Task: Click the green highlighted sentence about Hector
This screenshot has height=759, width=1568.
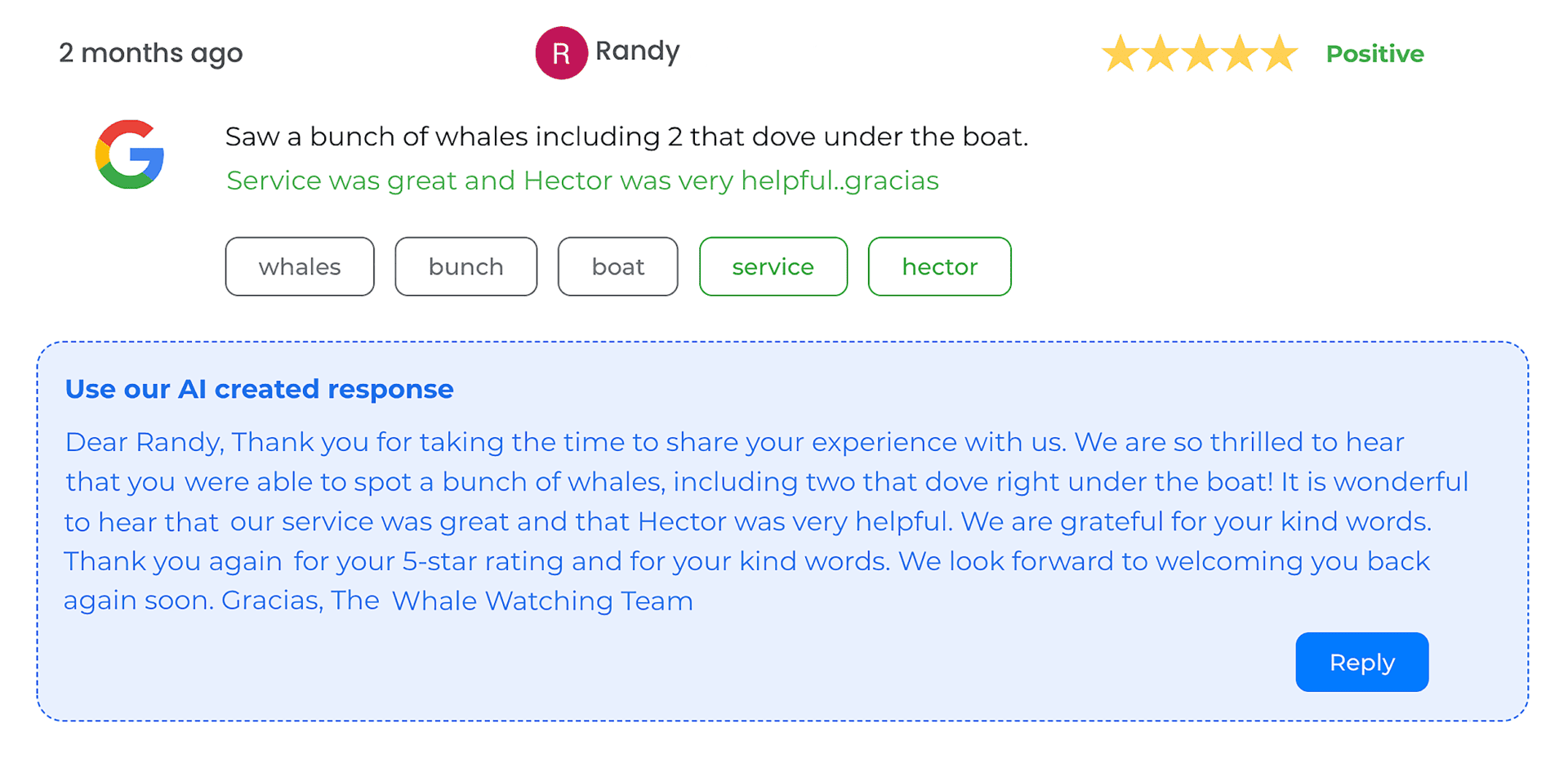Action: click(582, 181)
